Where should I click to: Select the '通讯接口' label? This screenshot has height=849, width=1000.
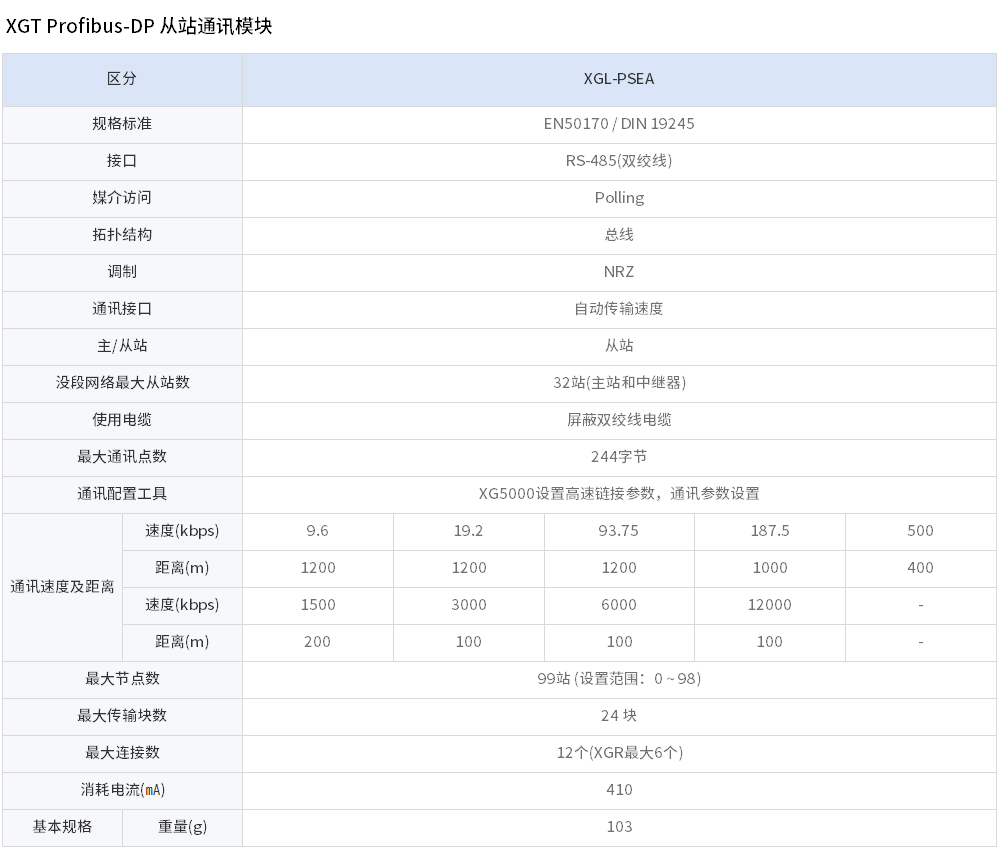[x=122, y=309]
